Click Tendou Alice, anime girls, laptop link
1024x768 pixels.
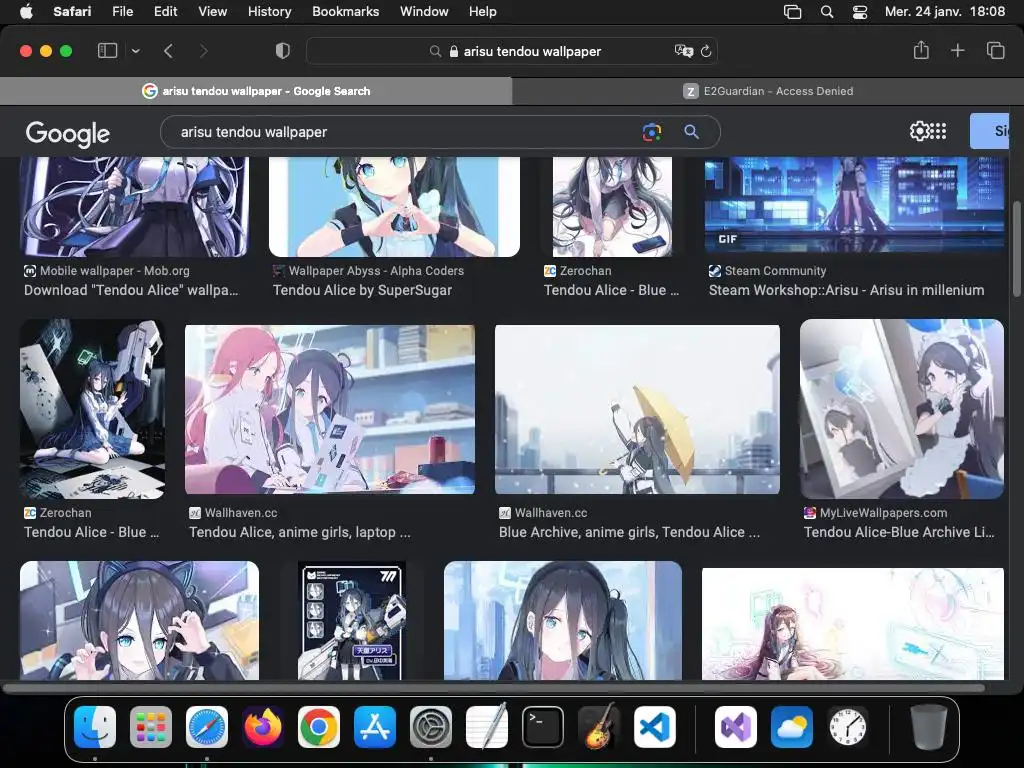(300, 532)
